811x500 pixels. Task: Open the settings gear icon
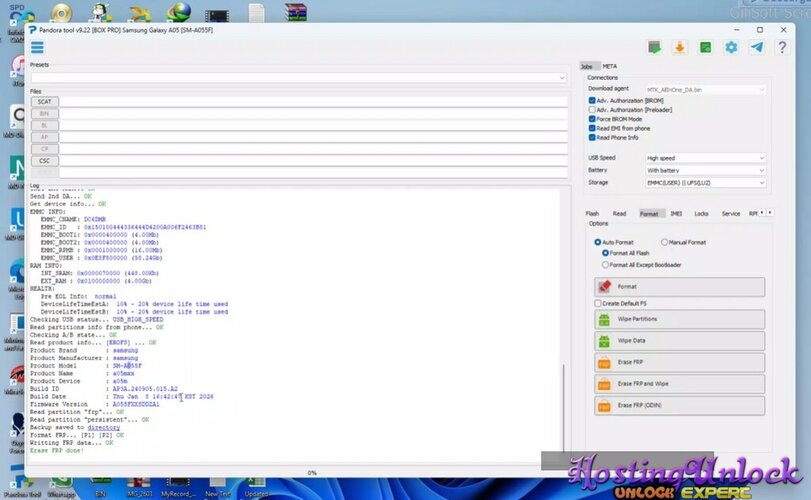[731, 47]
